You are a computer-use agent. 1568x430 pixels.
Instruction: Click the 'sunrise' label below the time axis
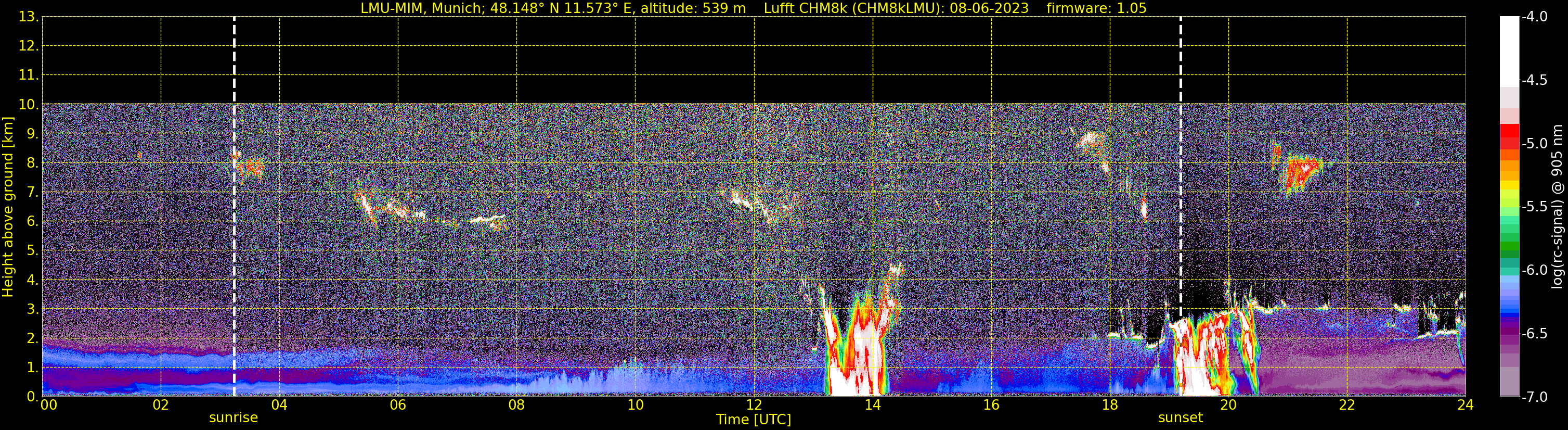[233, 418]
